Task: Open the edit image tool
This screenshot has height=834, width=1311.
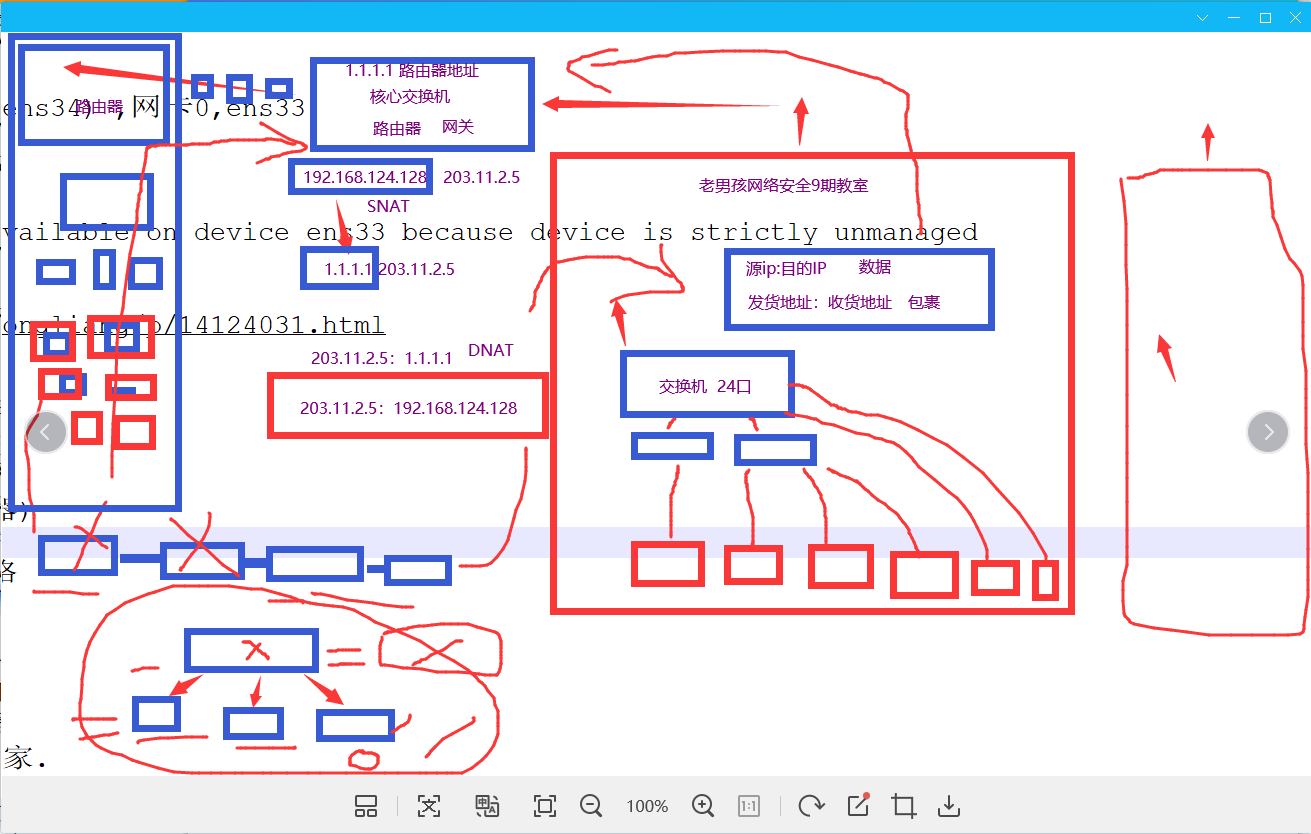Action: (858, 806)
